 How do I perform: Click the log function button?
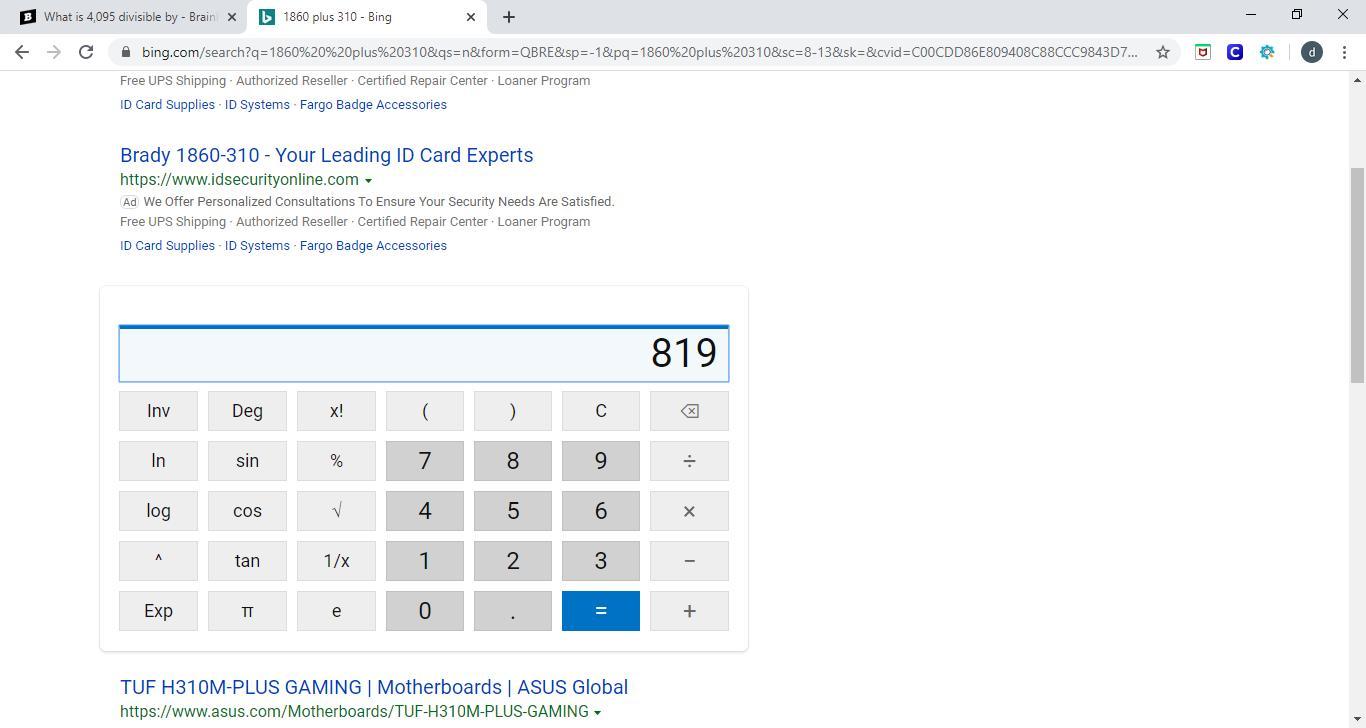point(158,511)
